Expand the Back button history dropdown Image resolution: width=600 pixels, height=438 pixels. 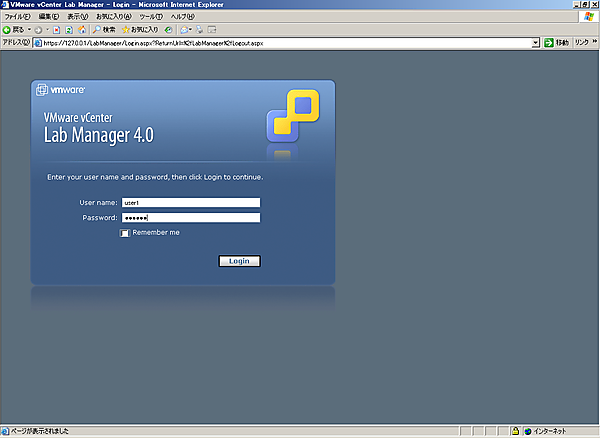click(x=29, y=29)
